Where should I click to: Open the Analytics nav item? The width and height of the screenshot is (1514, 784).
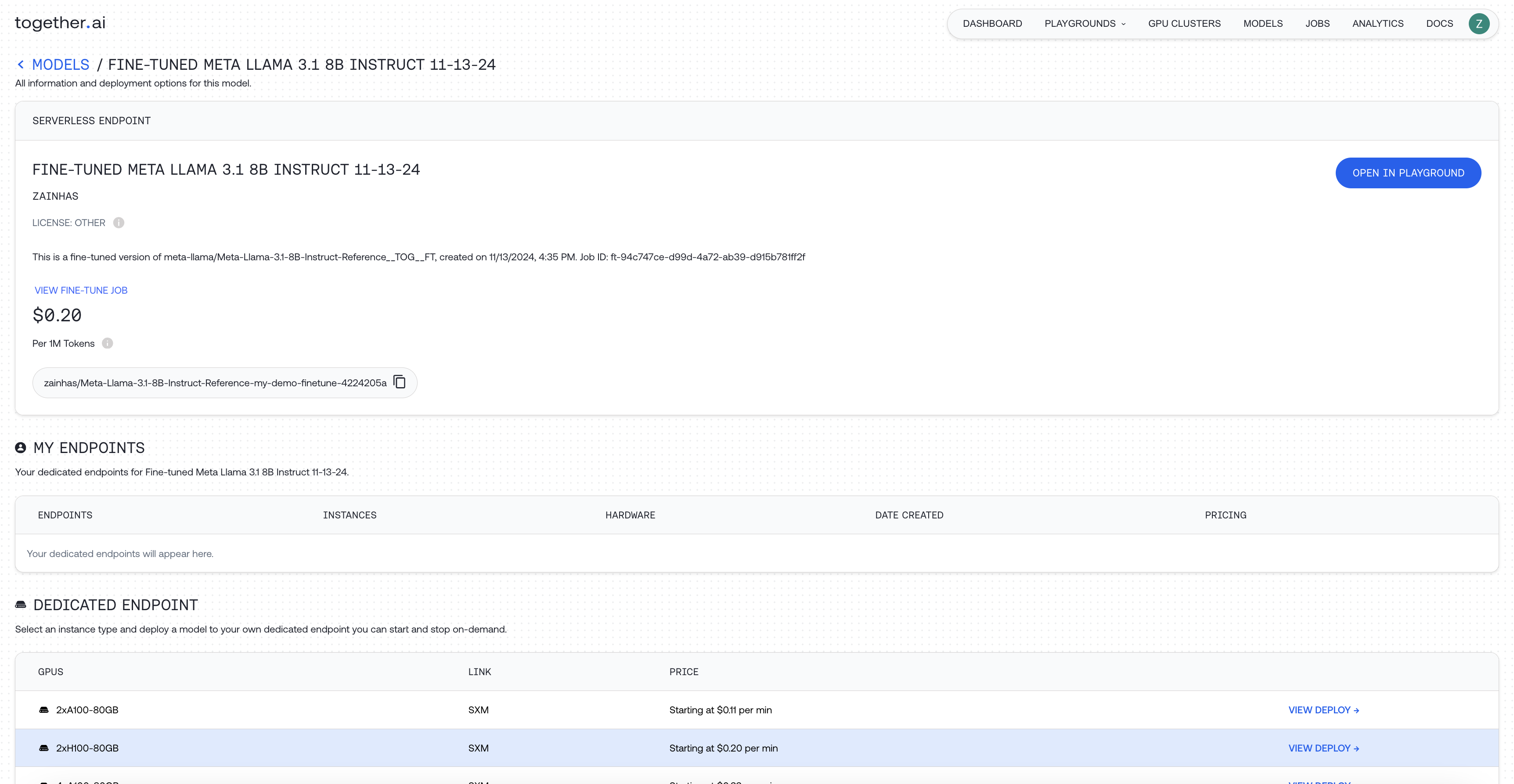coord(1377,24)
